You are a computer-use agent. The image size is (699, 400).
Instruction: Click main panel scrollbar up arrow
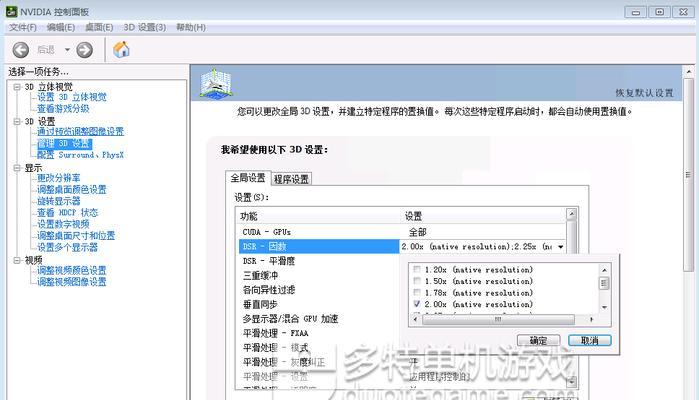click(x=689, y=71)
